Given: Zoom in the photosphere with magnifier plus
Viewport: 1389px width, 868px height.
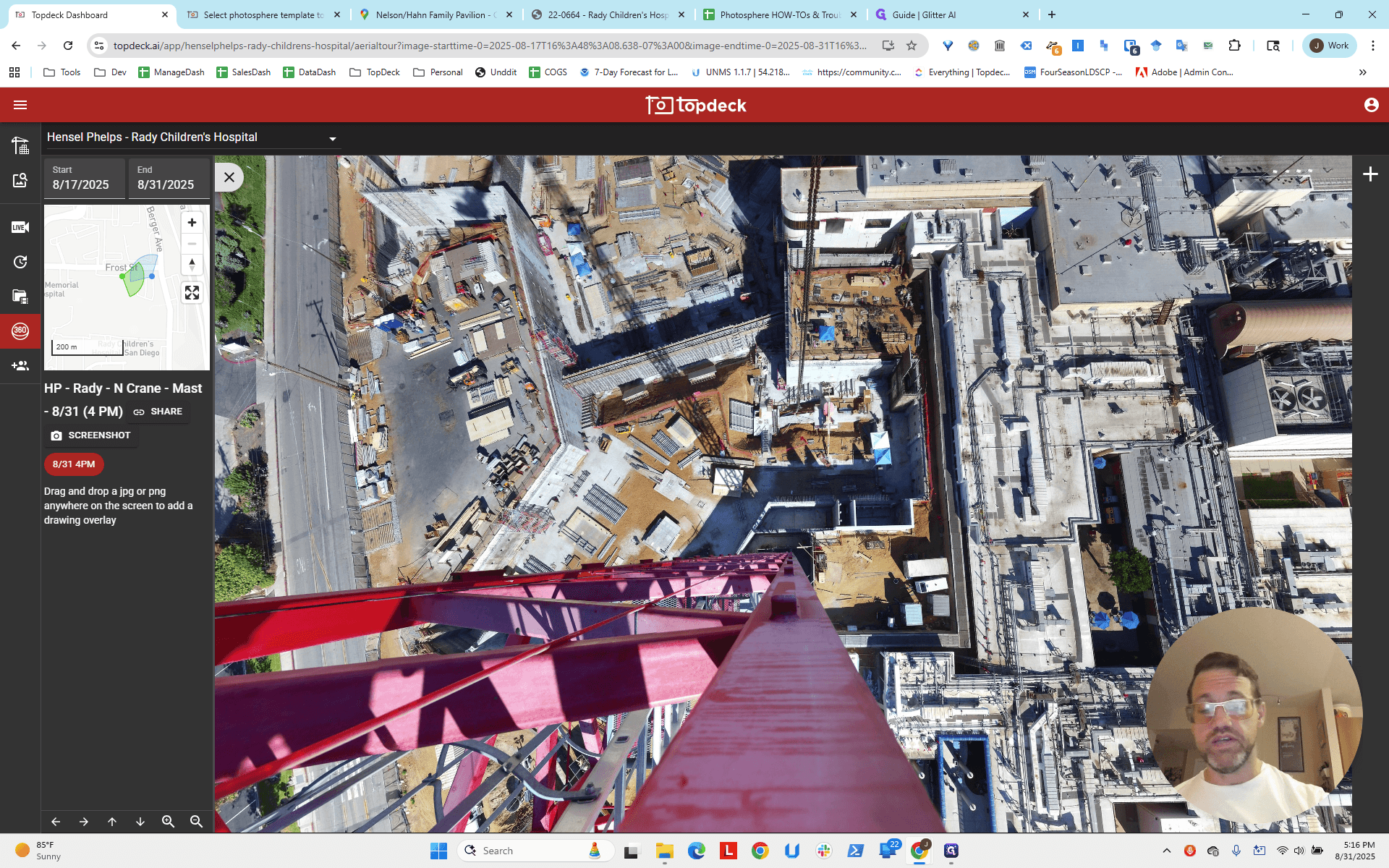Looking at the screenshot, I should click(168, 822).
